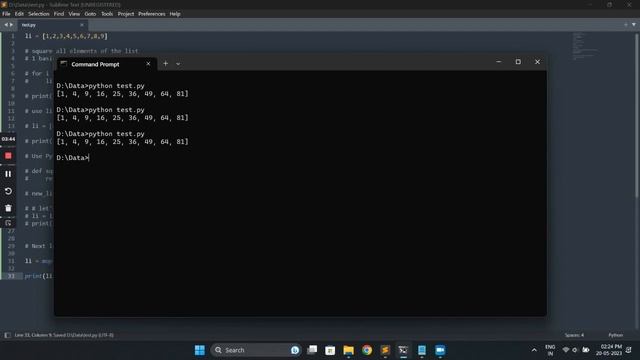
Task: Click the first 'python test.py' command line
Action: coord(100,86)
